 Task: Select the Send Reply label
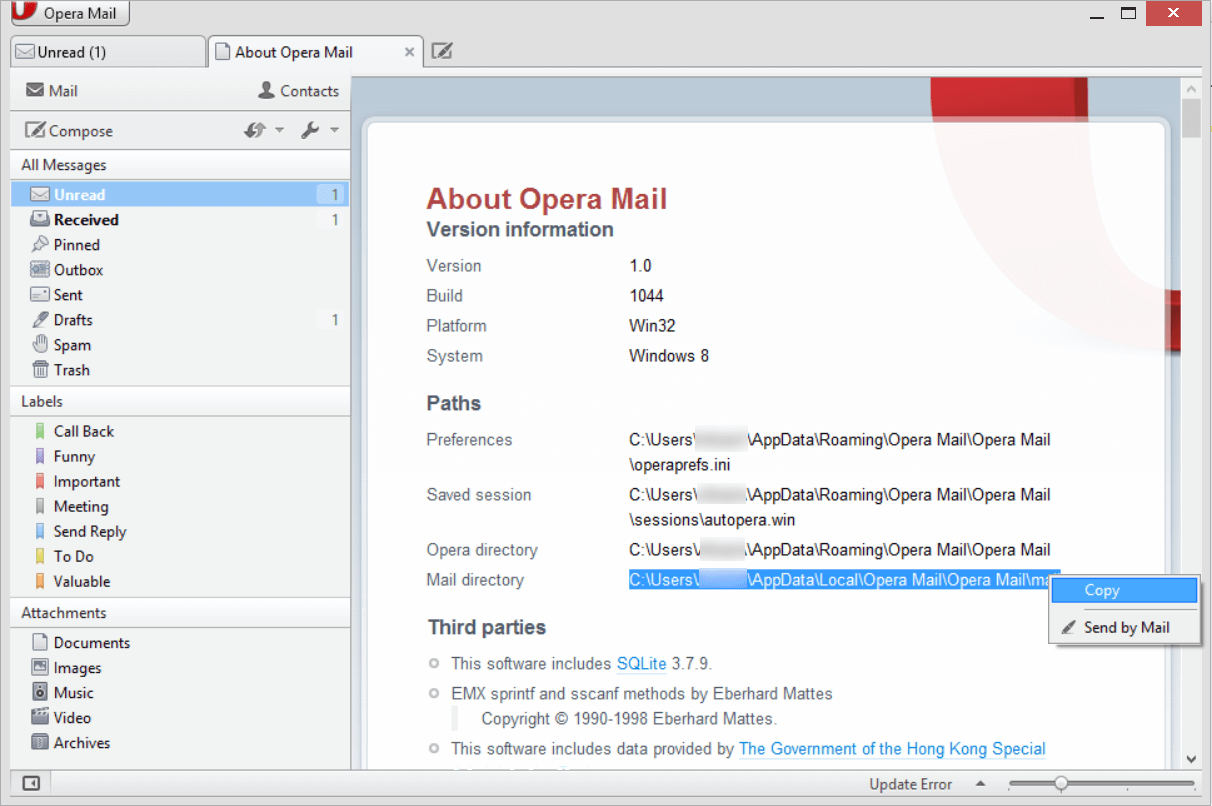point(180,531)
